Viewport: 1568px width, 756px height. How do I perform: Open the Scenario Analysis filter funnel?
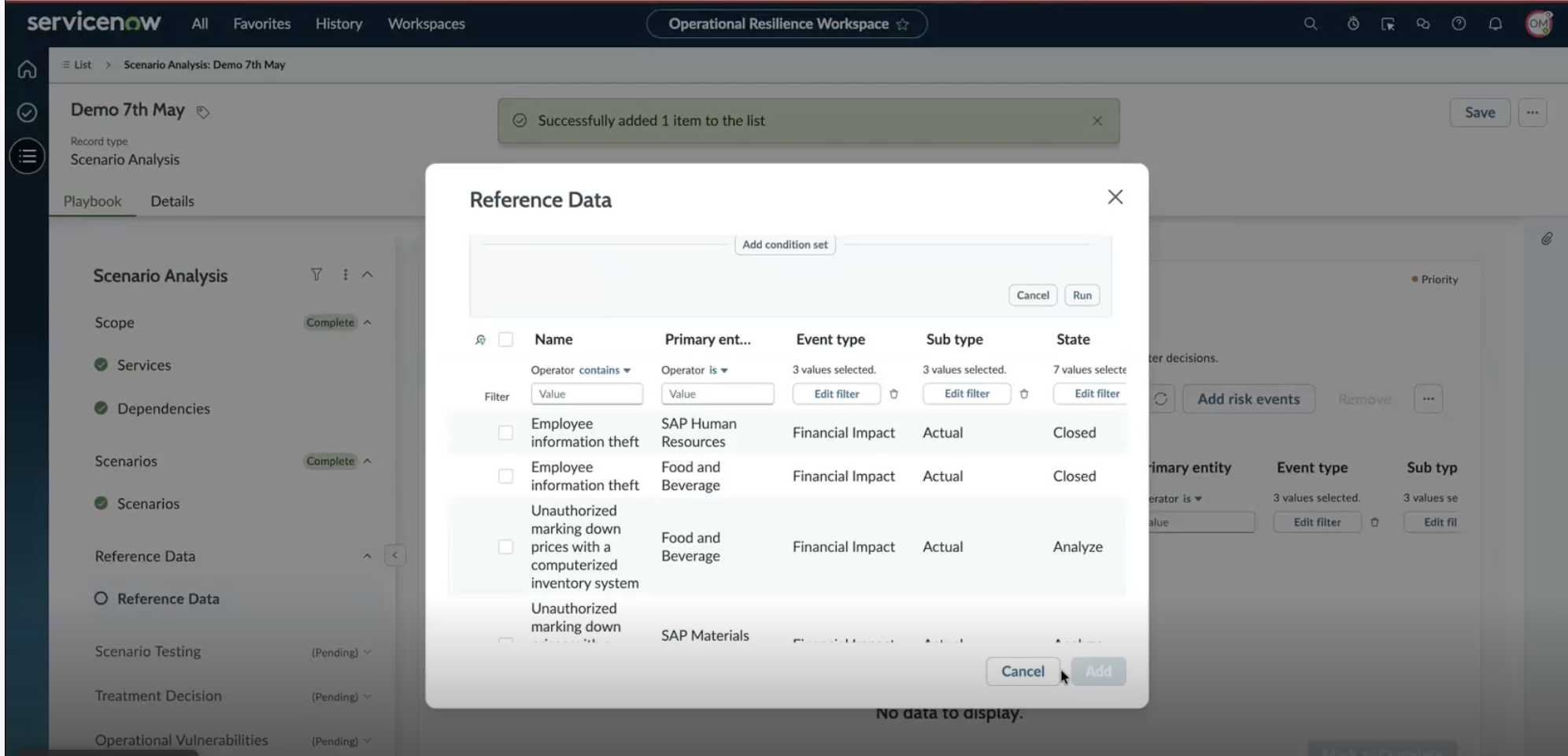(316, 274)
